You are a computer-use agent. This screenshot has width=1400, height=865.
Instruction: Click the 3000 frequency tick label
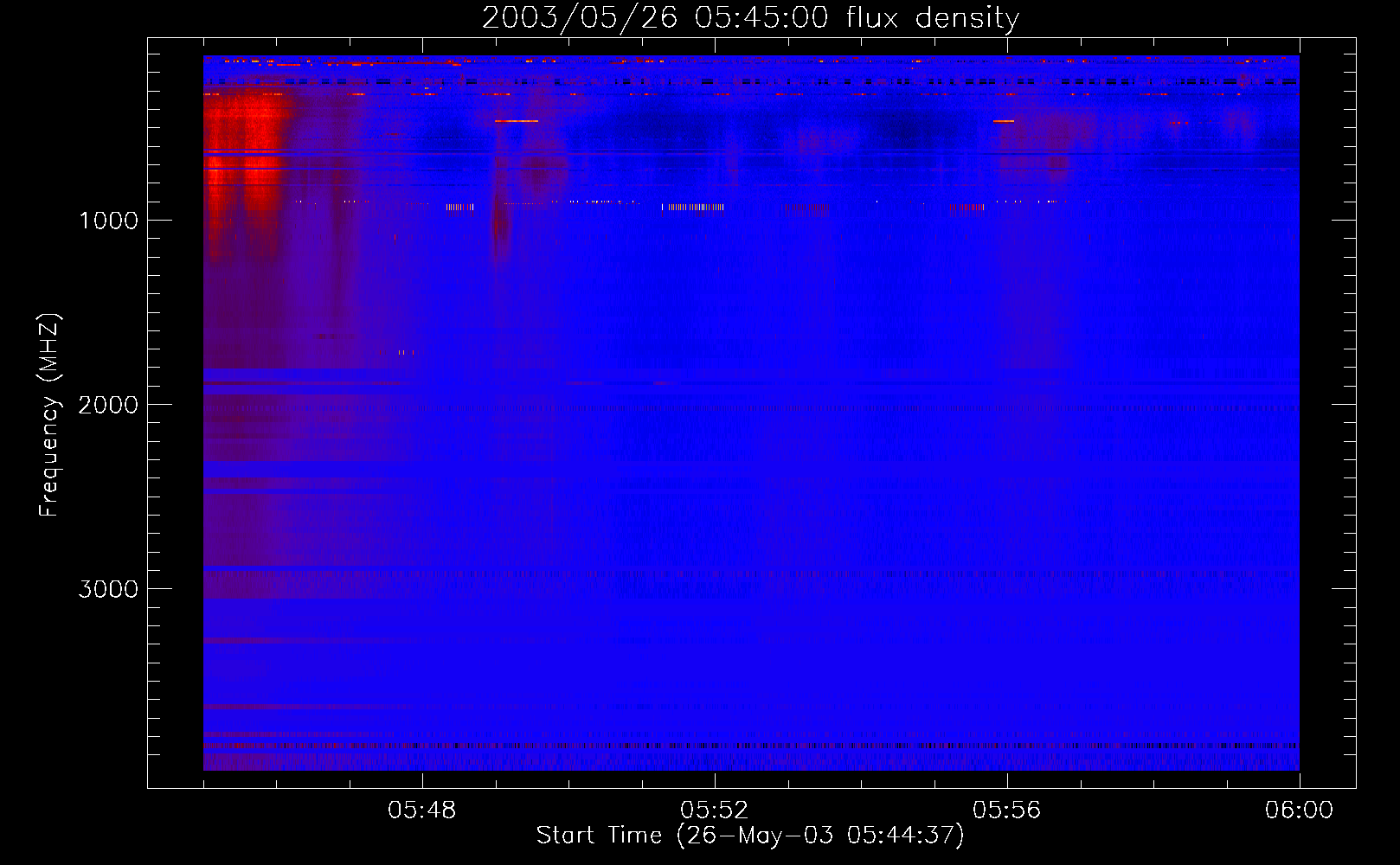click(x=108, y=589)
